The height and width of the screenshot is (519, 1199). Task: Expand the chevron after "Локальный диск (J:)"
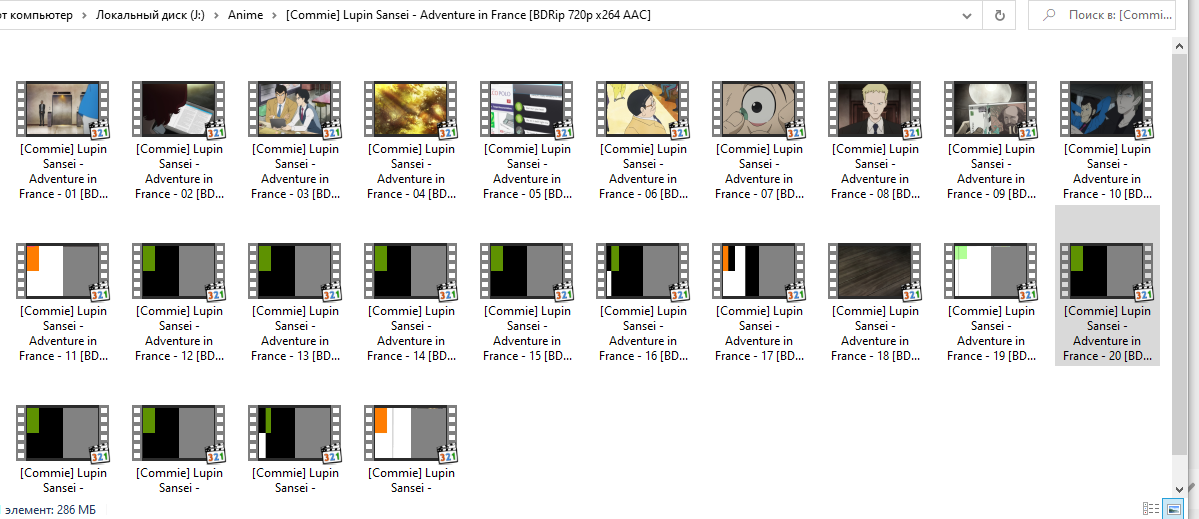[216, 15]
